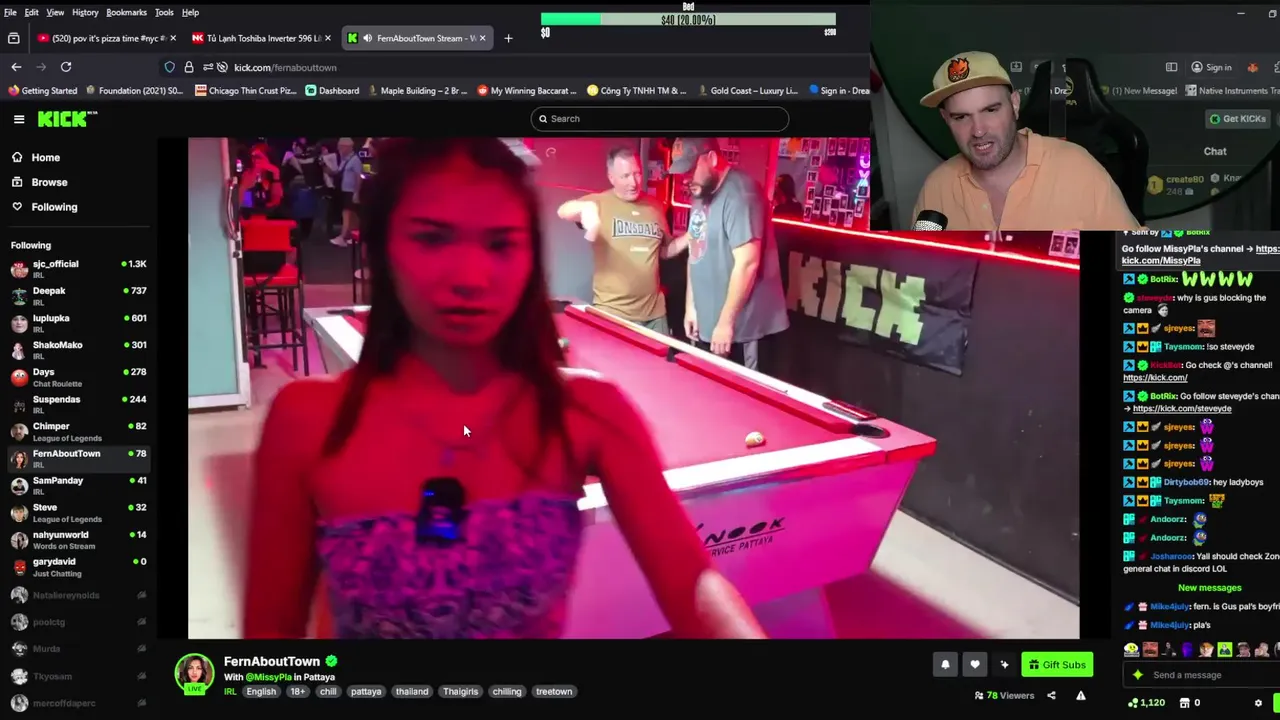Select FernAboutTown in Following list

(79, 458)
